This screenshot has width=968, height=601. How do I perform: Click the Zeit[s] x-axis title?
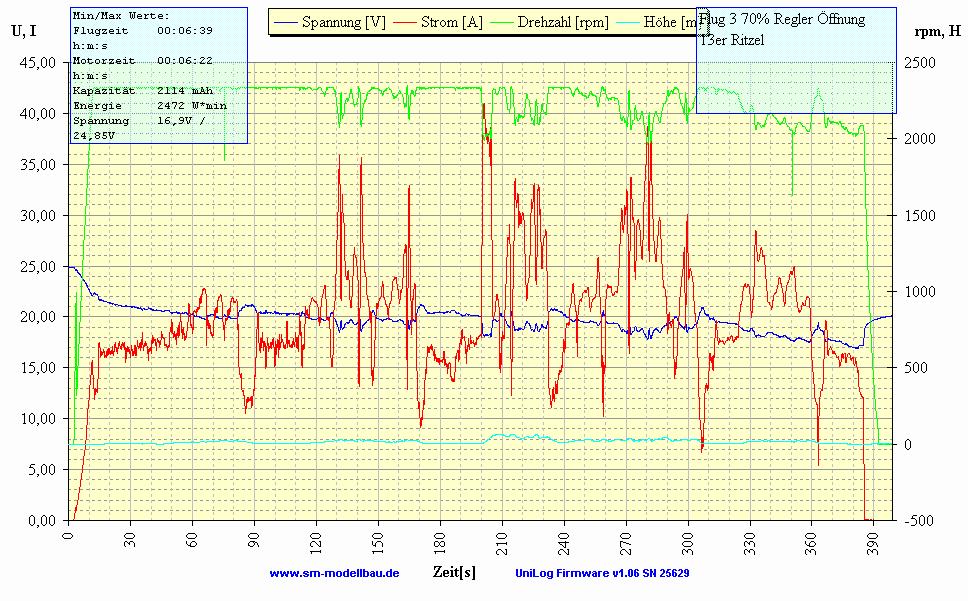[x=454, y=572]
